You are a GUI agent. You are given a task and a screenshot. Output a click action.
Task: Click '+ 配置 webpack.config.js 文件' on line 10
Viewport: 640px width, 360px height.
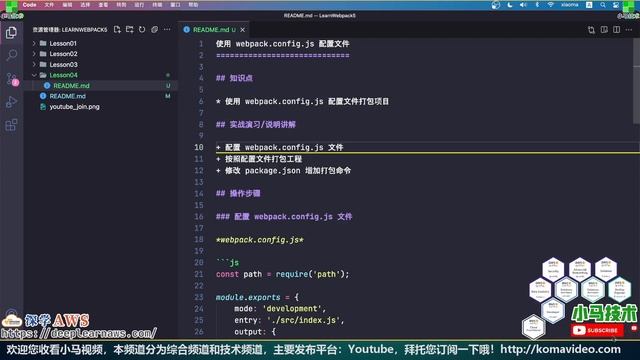click(280, 147)
